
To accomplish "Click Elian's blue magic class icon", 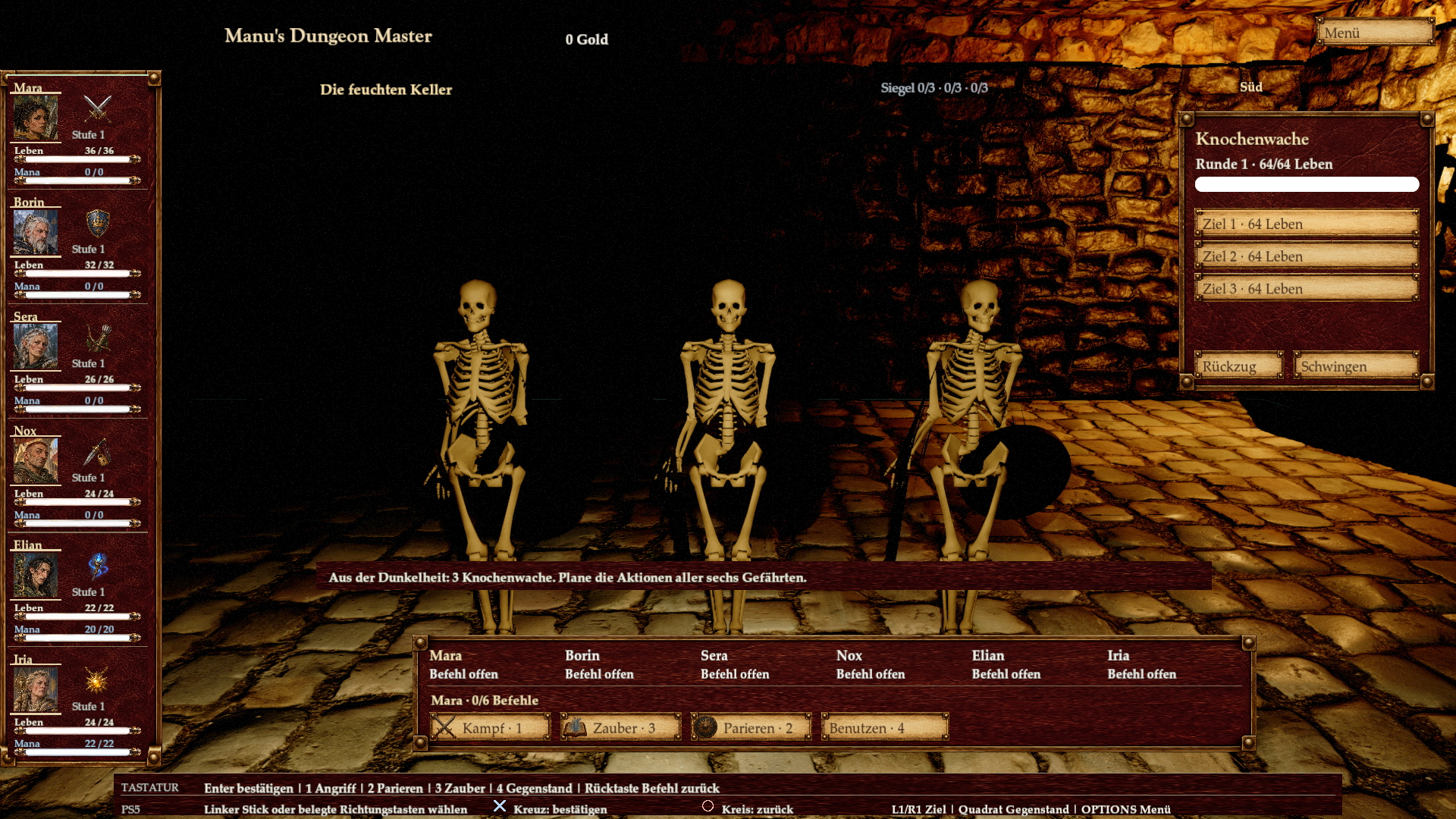I will [x=97, y=566].
